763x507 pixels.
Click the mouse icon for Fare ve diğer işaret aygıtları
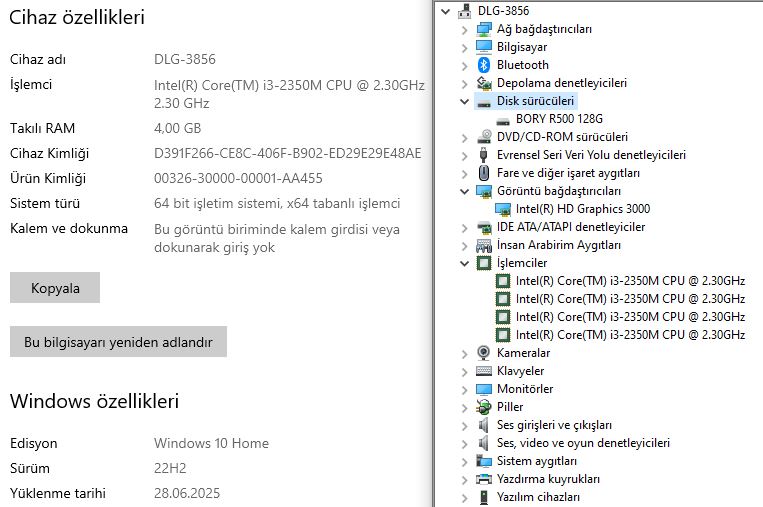(x=484, y=173)
